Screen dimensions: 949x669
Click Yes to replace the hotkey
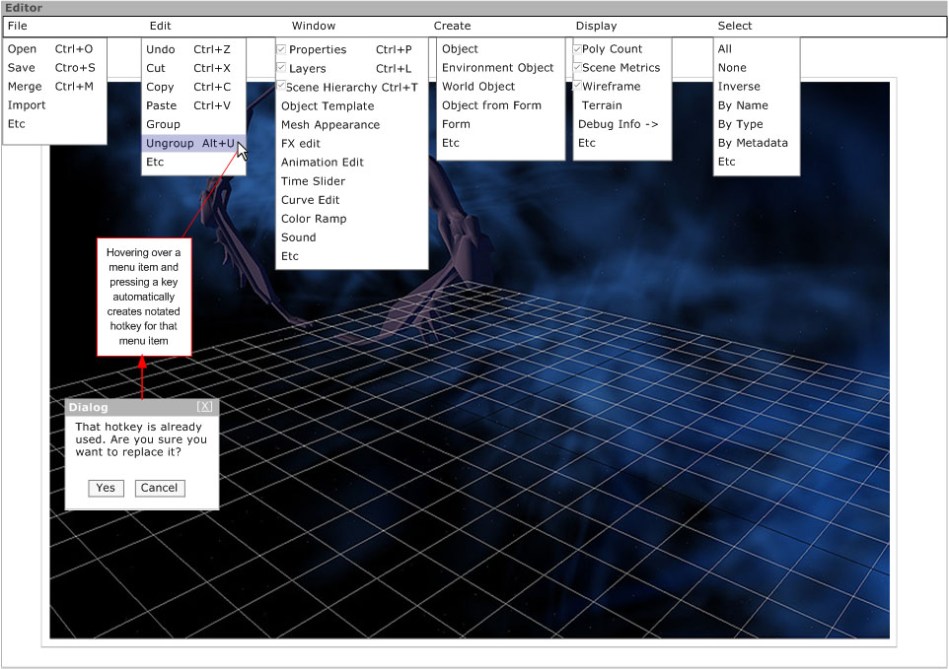105,488
